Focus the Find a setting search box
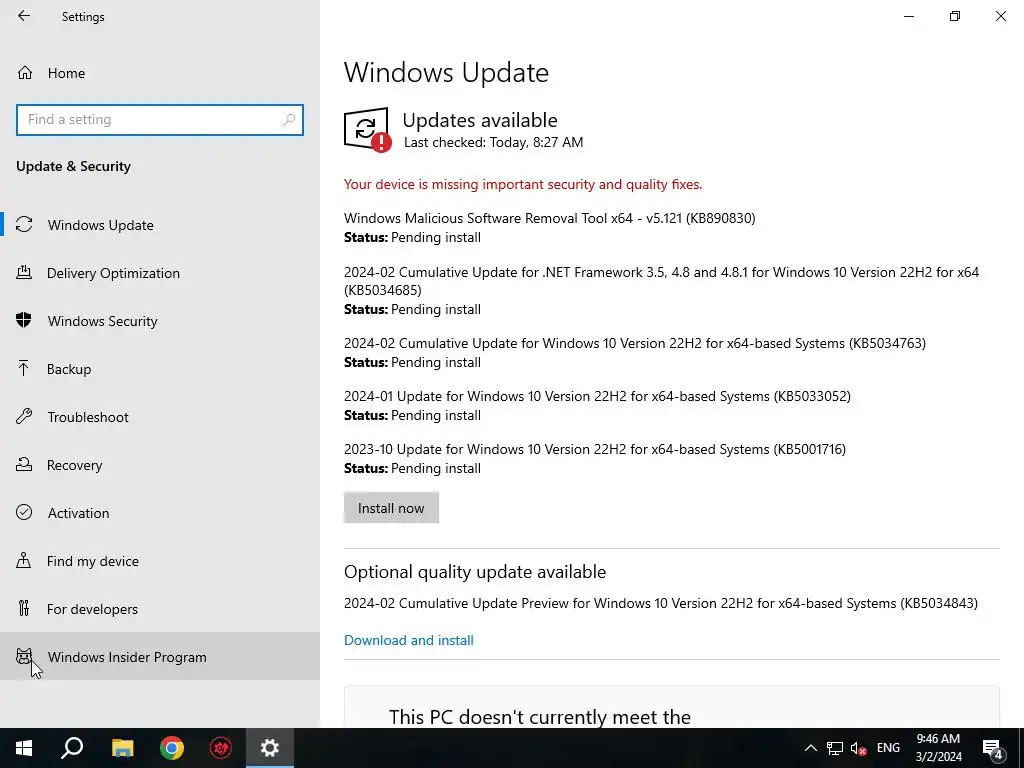Image resolution: width=1024 pixels, height=768 pixels. click(160, 120)
